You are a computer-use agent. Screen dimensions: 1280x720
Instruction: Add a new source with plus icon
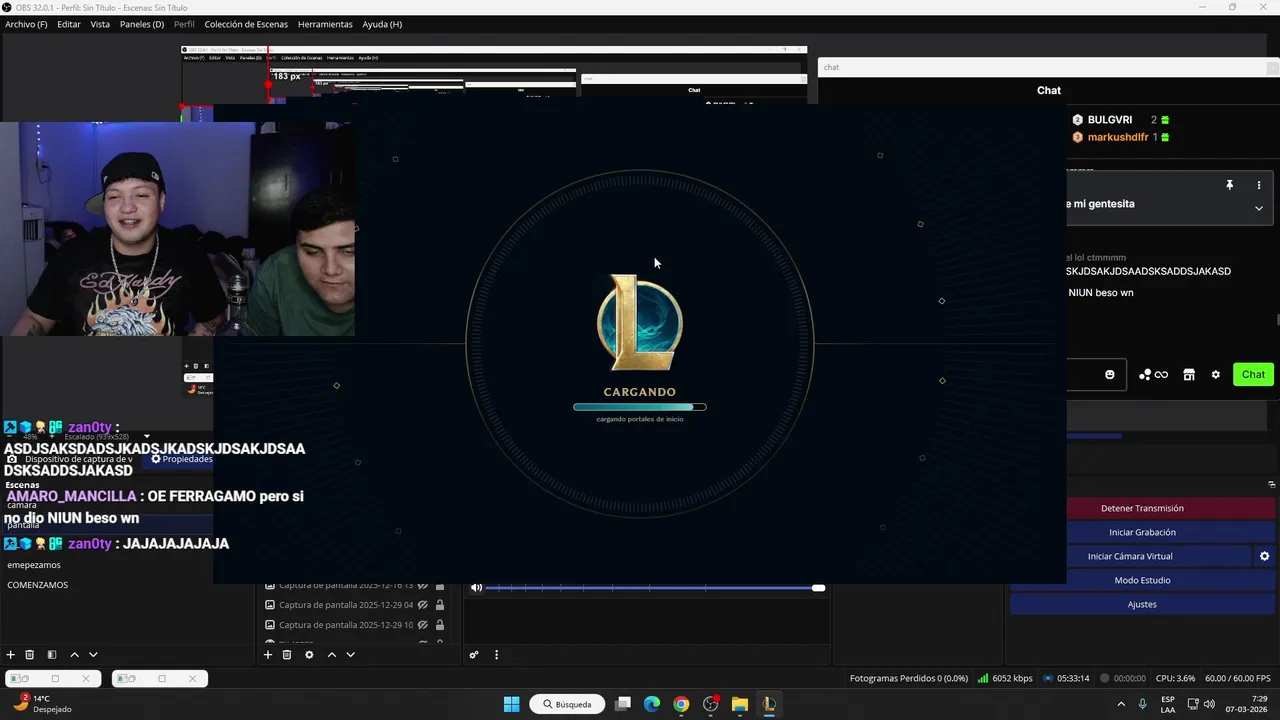pos(267,655)
